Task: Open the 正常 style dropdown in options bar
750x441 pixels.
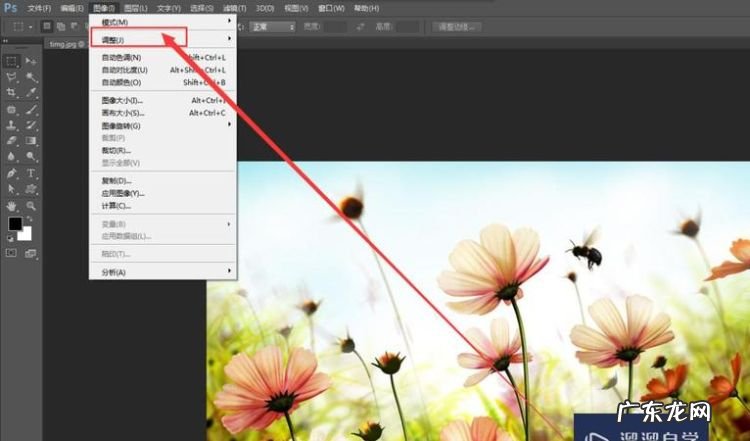Action: pos(273,26)
